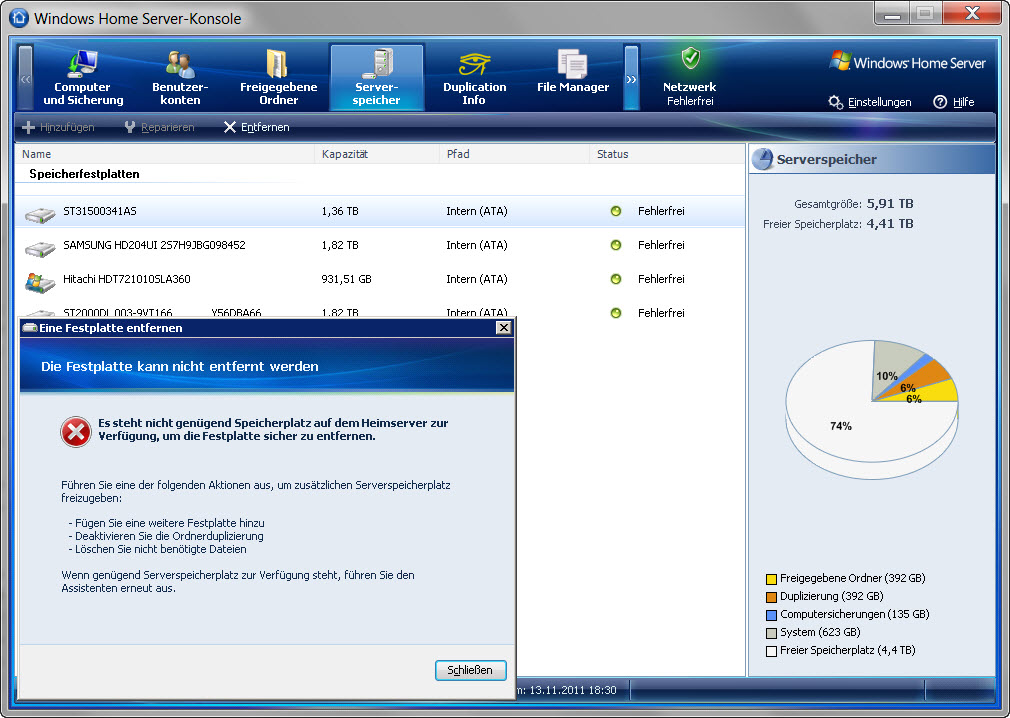Click the Entfernen toolbar button
1010x718 pixels.
click(x=256, y=128)
